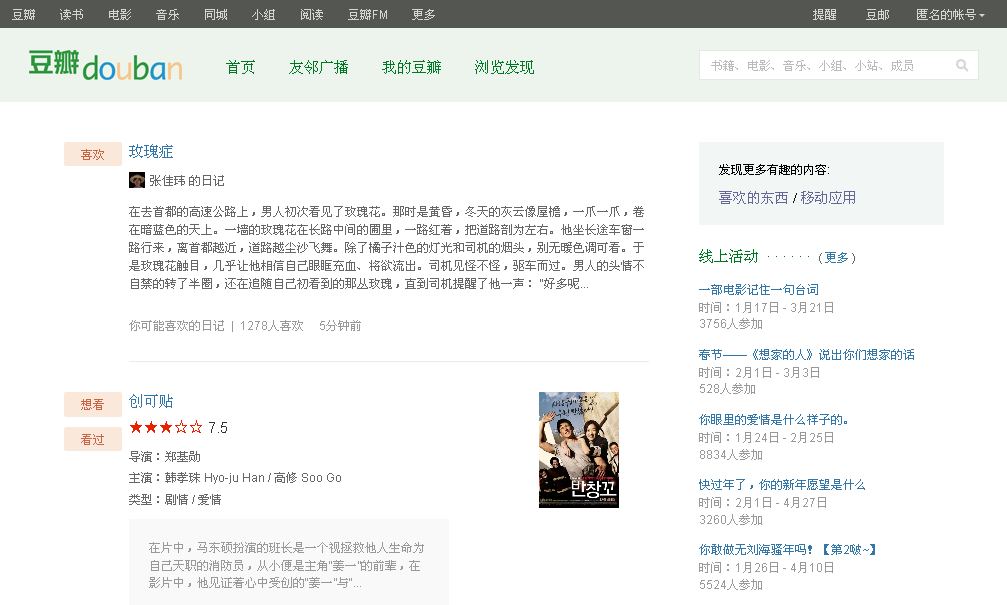Viewport: 1007px width, 605px height.
Task: Select 浏览发现 in the navigation
Action: 504,67
